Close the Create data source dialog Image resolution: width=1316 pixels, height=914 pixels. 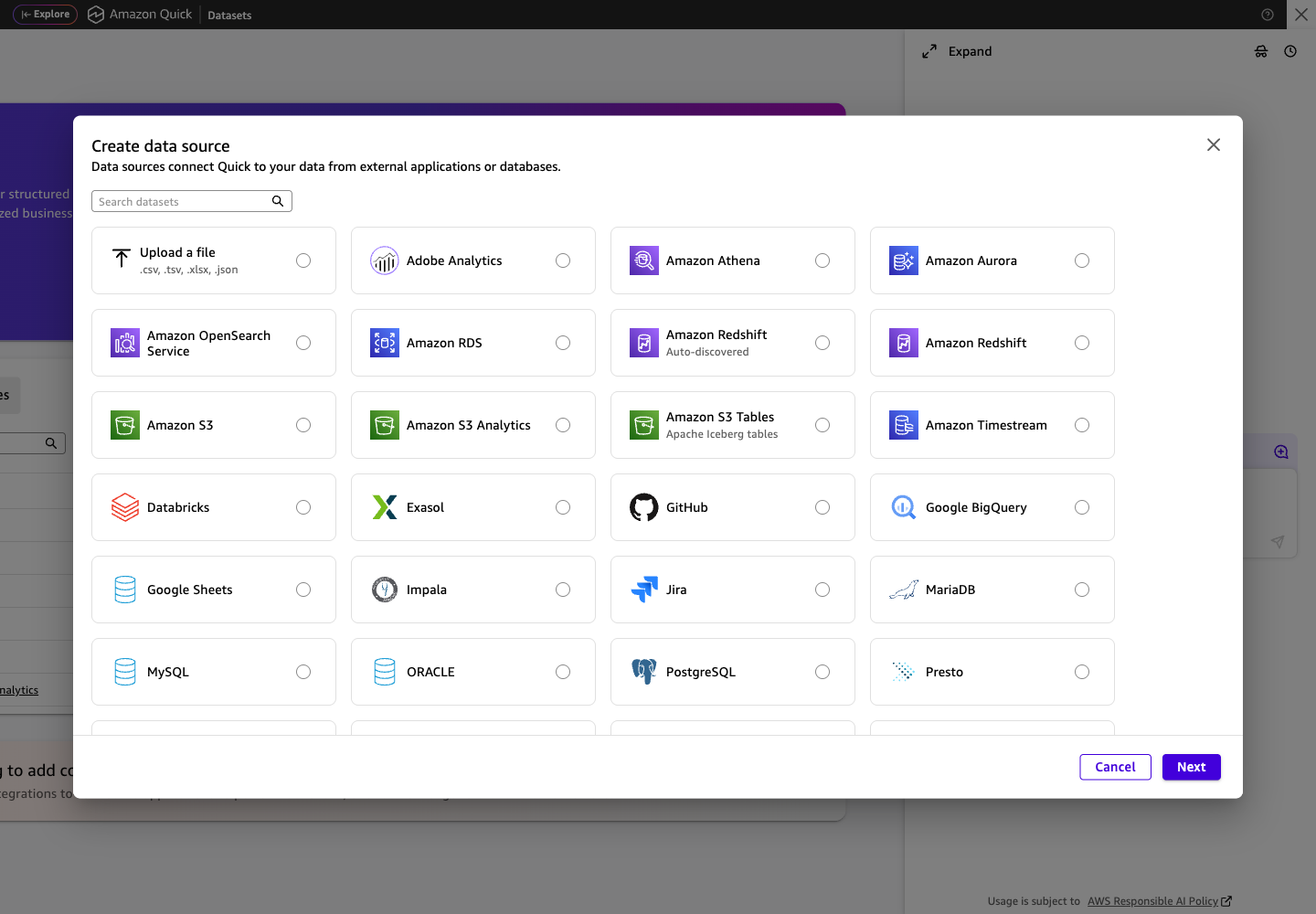tap(1214, 144)
